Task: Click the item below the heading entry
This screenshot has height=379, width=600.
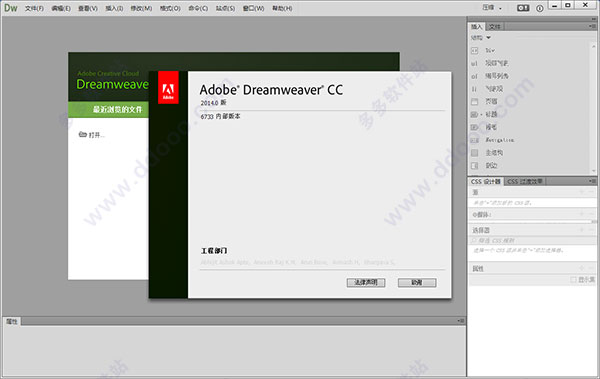Action: pos(484,127)
